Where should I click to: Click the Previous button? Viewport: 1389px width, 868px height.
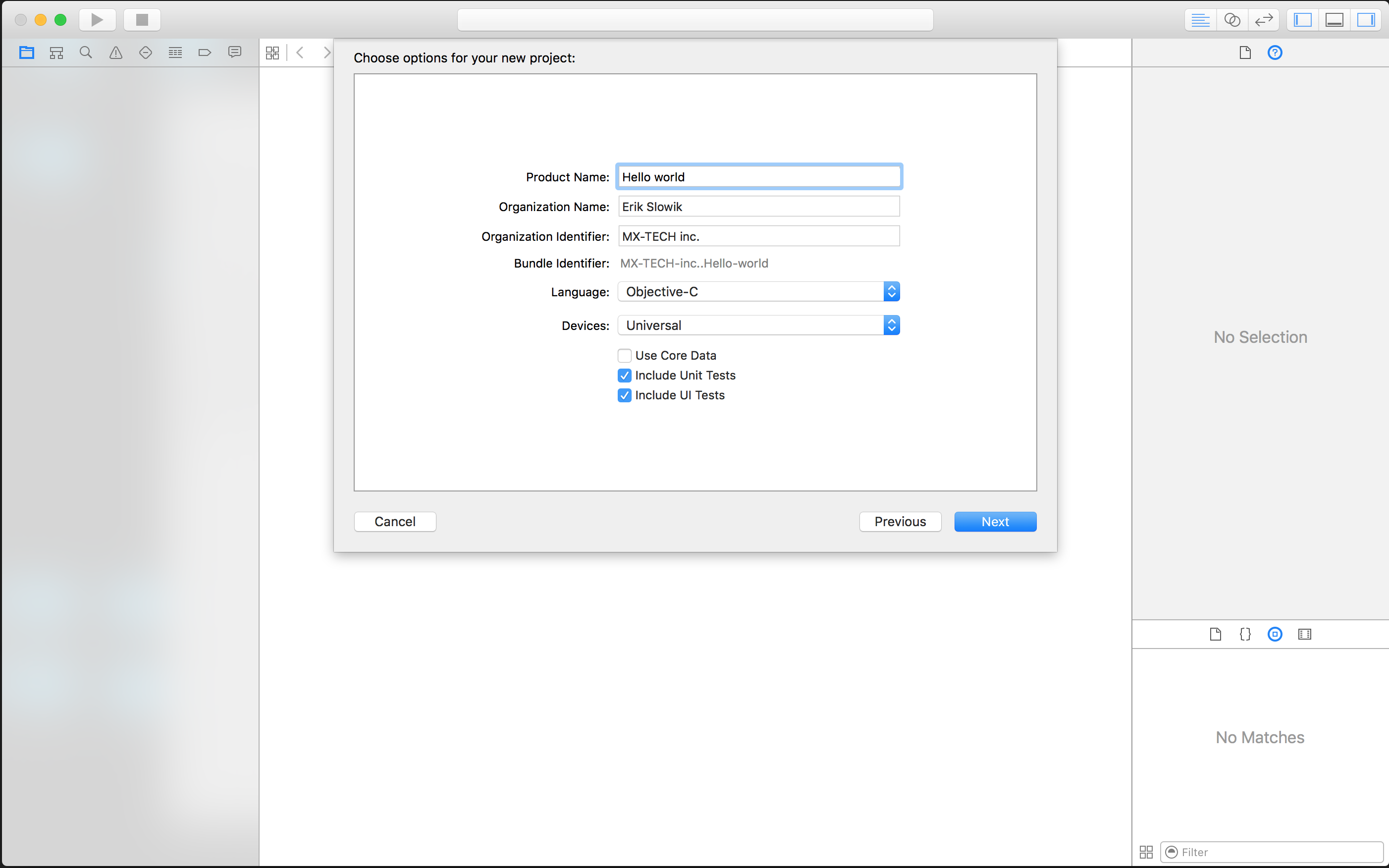[x=900, y=521]
